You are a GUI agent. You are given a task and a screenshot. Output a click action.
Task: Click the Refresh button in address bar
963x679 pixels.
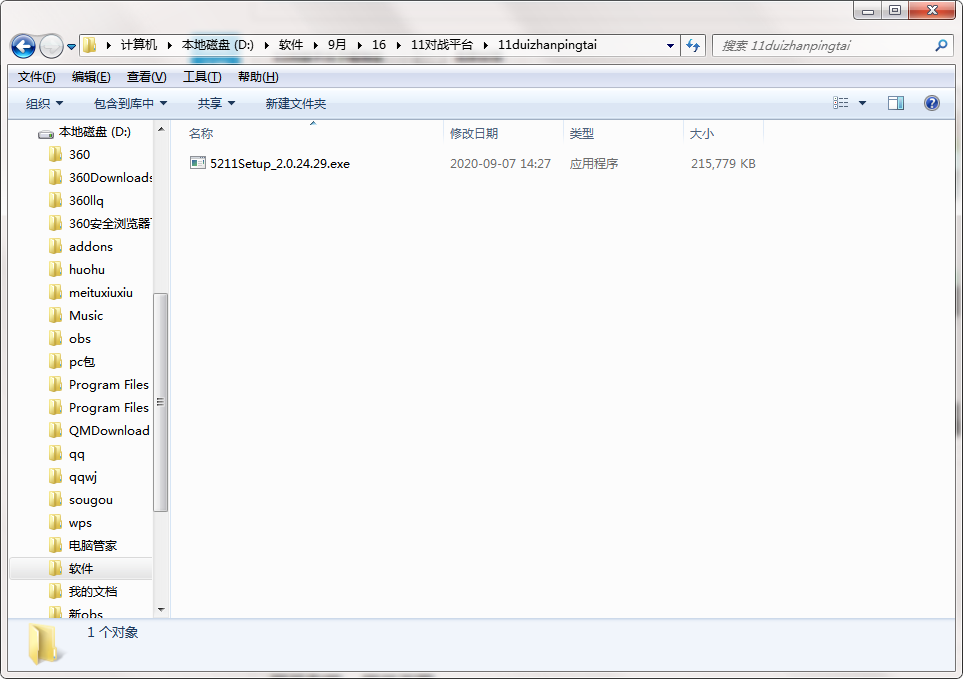pos(693,45)
